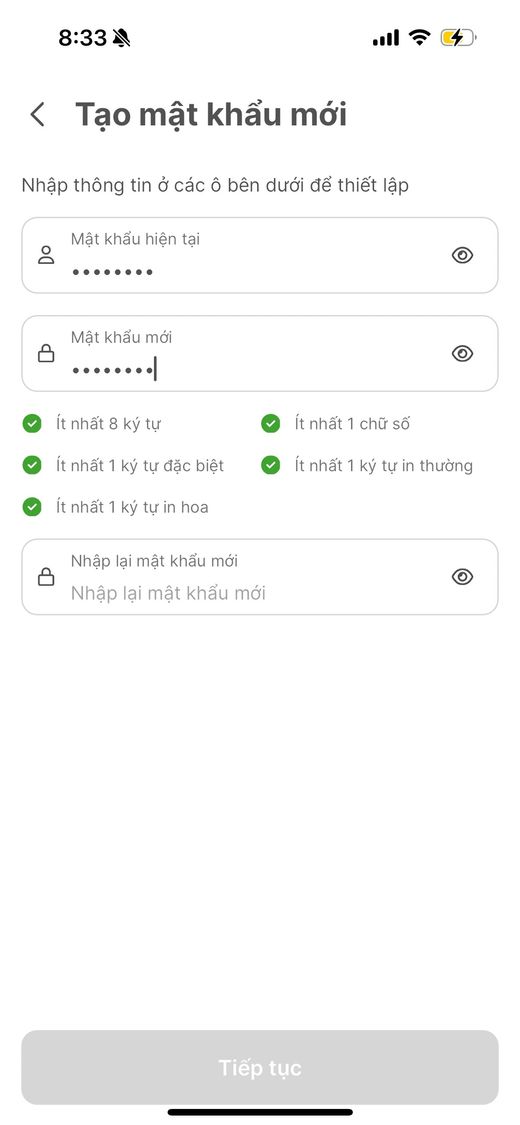The height and width of the screenshot is (1125, 520).
Task: Tap the Tiếp tục button
Action: [260, 1068]
